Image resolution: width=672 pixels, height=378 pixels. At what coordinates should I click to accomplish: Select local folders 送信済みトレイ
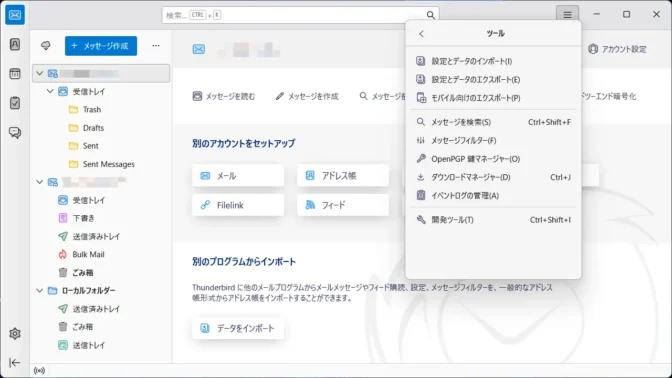click(x=101, y=309)
